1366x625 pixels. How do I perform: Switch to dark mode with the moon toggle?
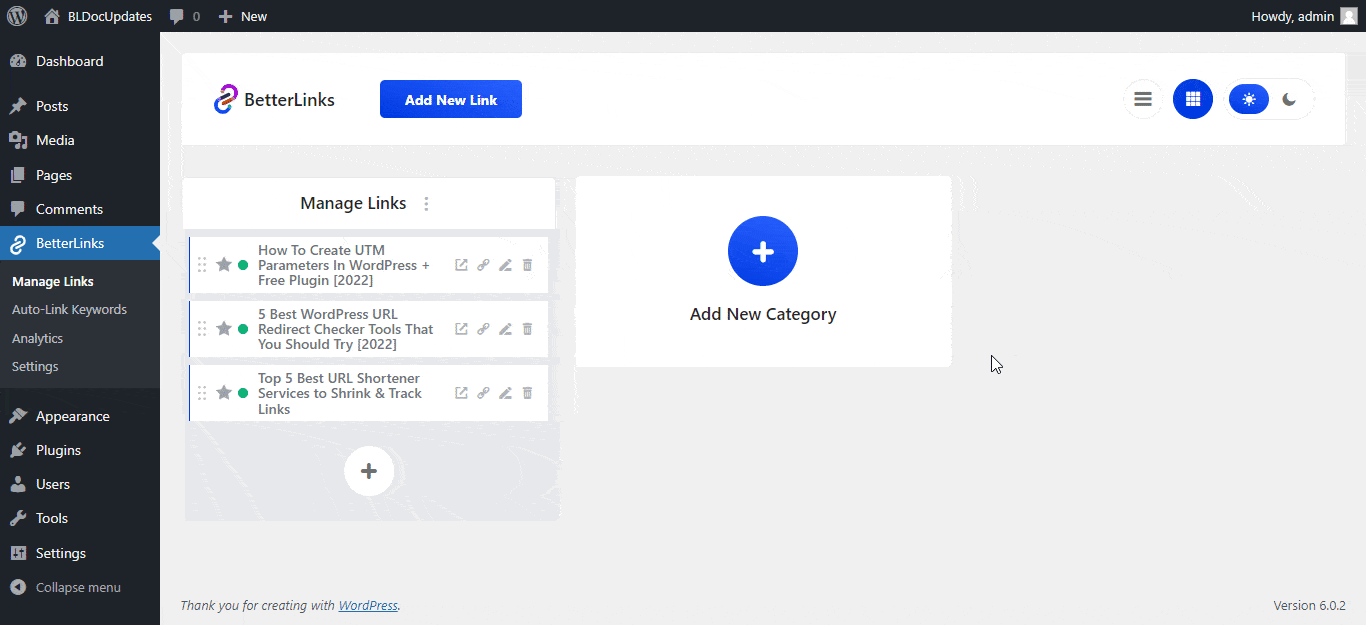pos(1289,99)
